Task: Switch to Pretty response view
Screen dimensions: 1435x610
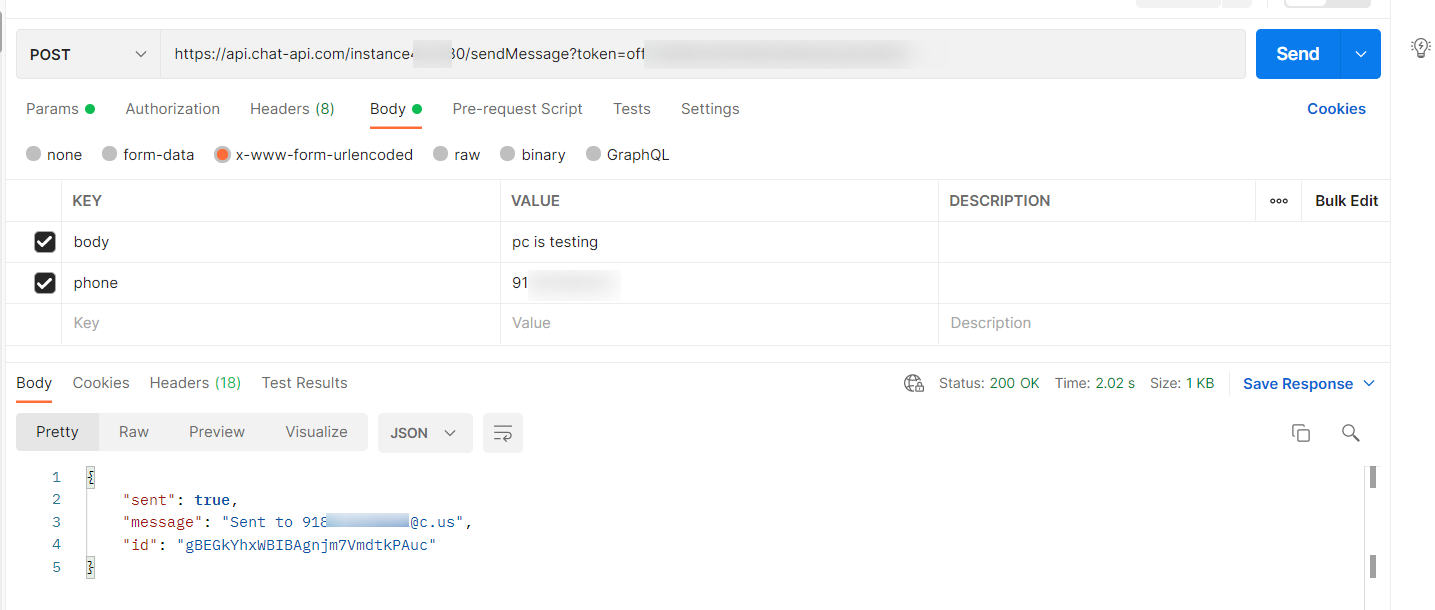Action: tap(57, 432)
